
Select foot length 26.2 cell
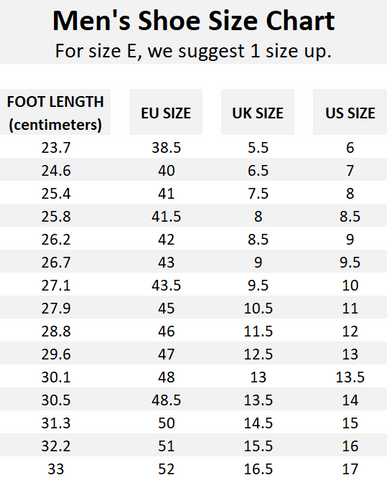[56, 239]
